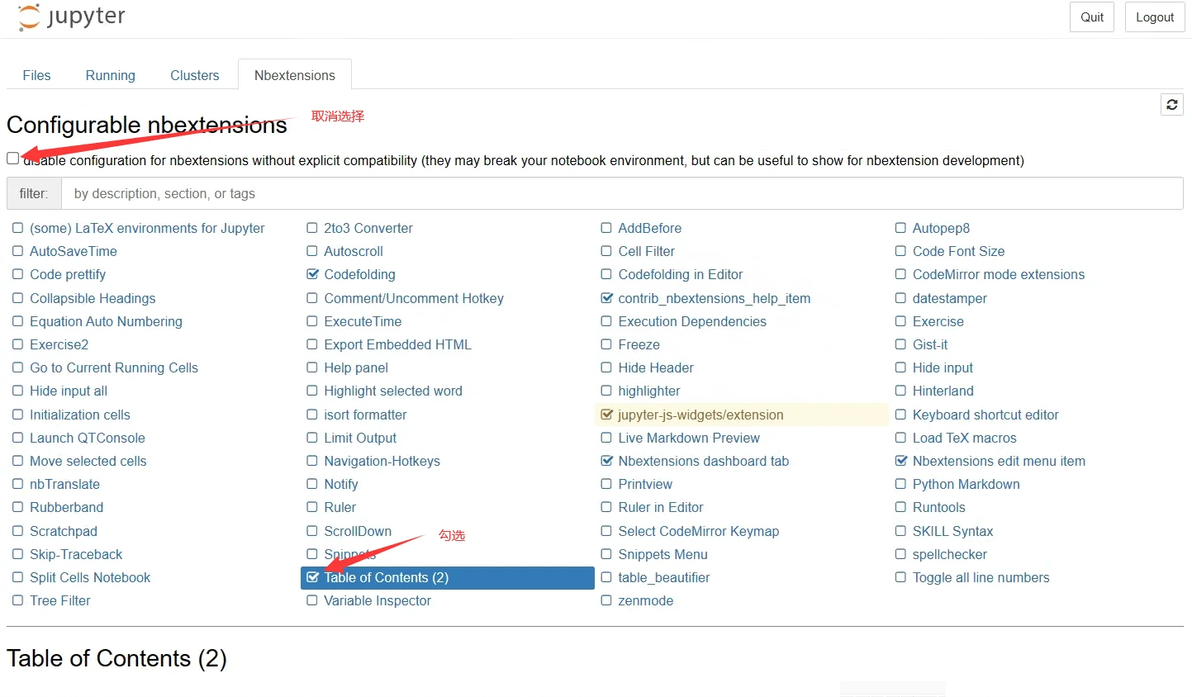Uncheck the Nbextensions dashboard tab checkbox
This screenshot has width=1192, height=697.
pyautogui.click(x=607, y=461)
